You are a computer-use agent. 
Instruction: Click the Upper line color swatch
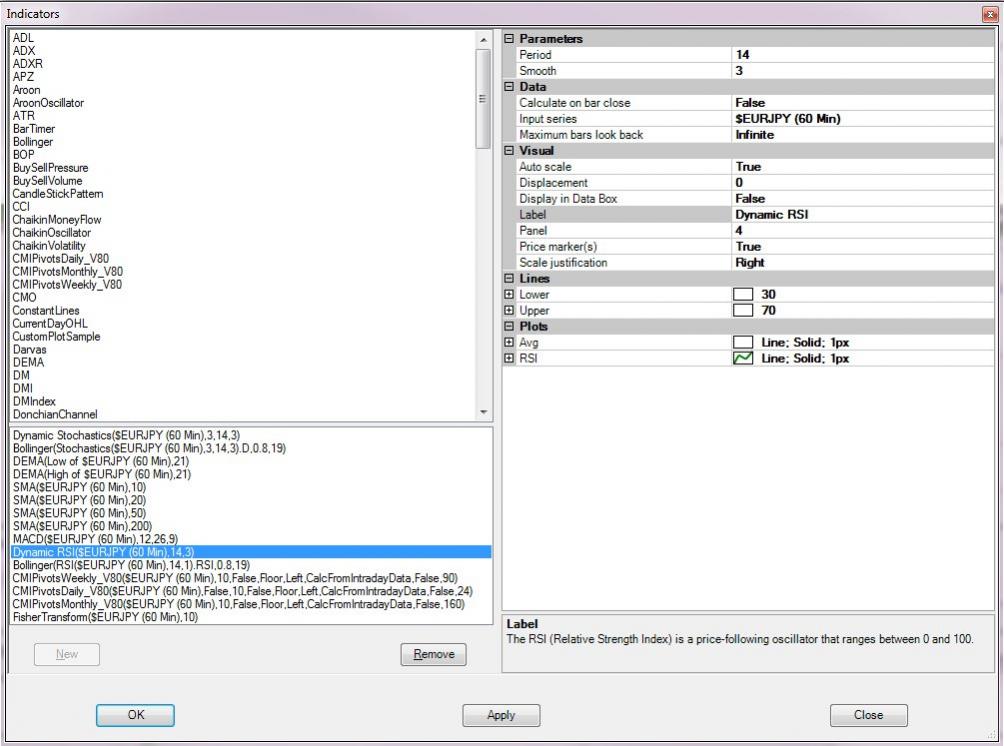(743, 311)
